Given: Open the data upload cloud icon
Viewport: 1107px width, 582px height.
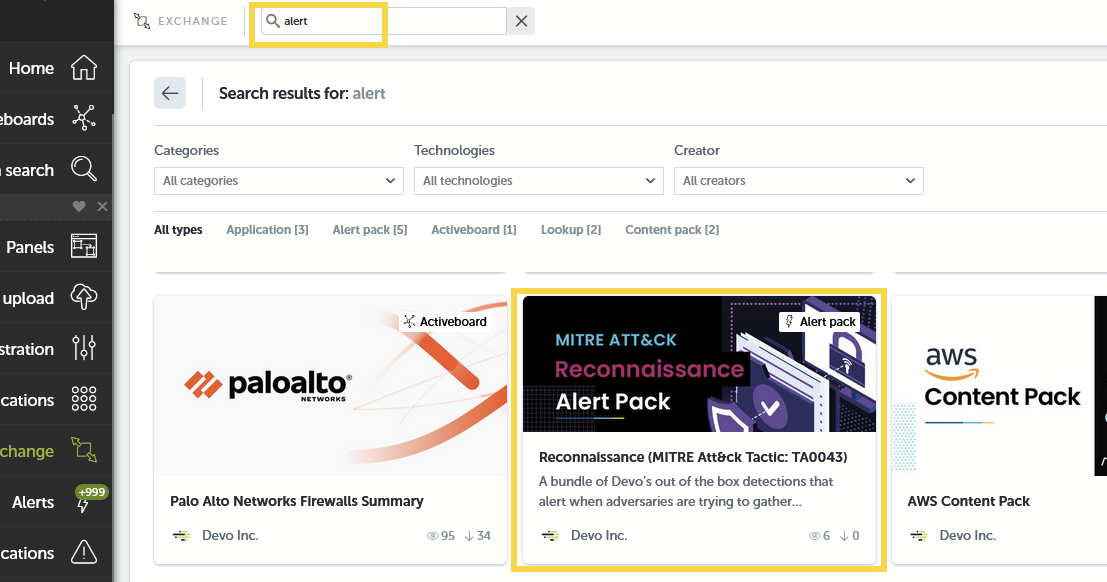Looking at the screenshot, I should click(x=83, y=297).
